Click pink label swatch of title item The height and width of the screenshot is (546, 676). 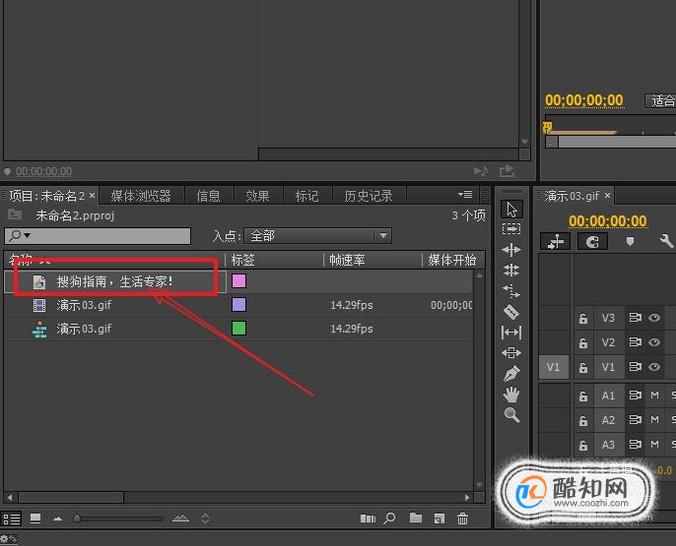(x=239, y=281)
